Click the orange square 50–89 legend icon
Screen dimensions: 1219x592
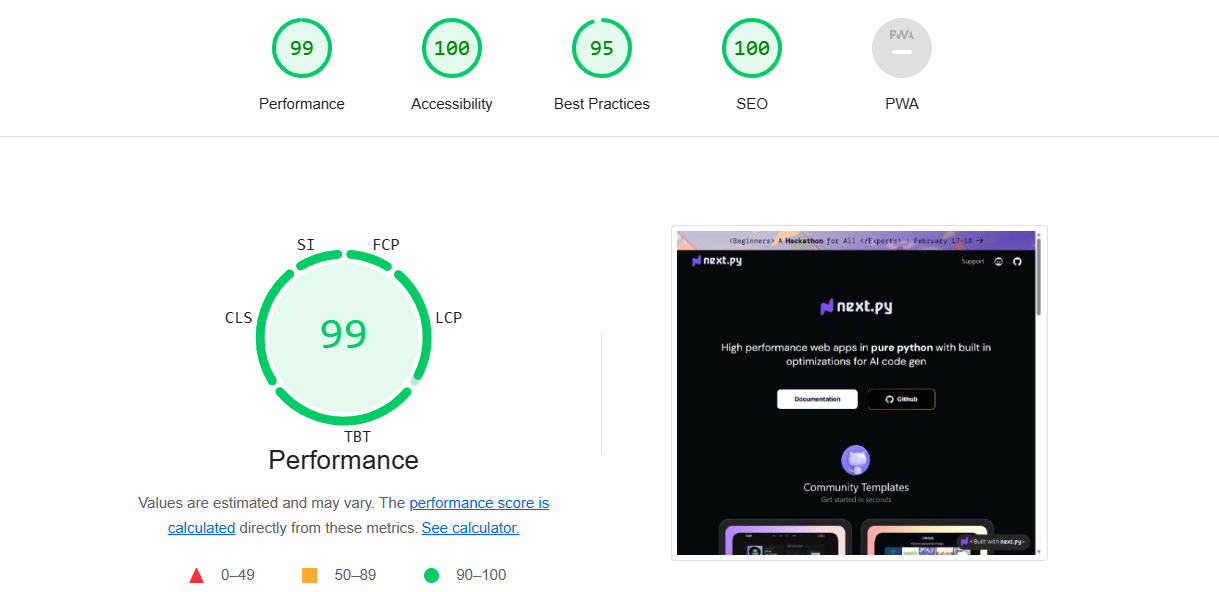(309, 575)
